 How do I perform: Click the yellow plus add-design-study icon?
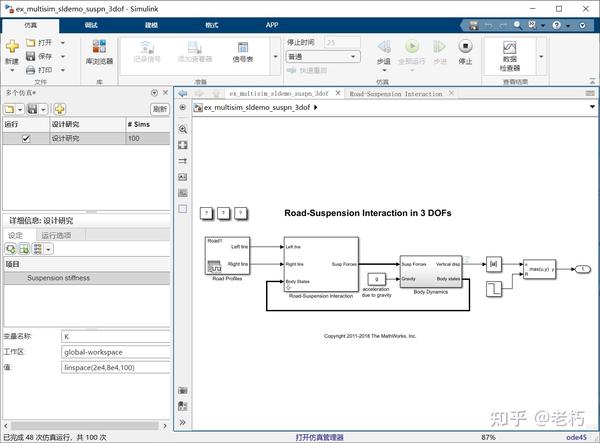tap(59, 109)
